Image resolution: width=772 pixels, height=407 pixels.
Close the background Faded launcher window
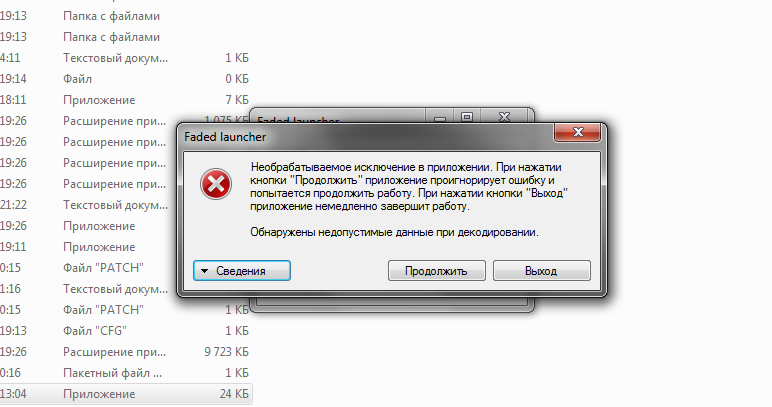click(505, 117)
